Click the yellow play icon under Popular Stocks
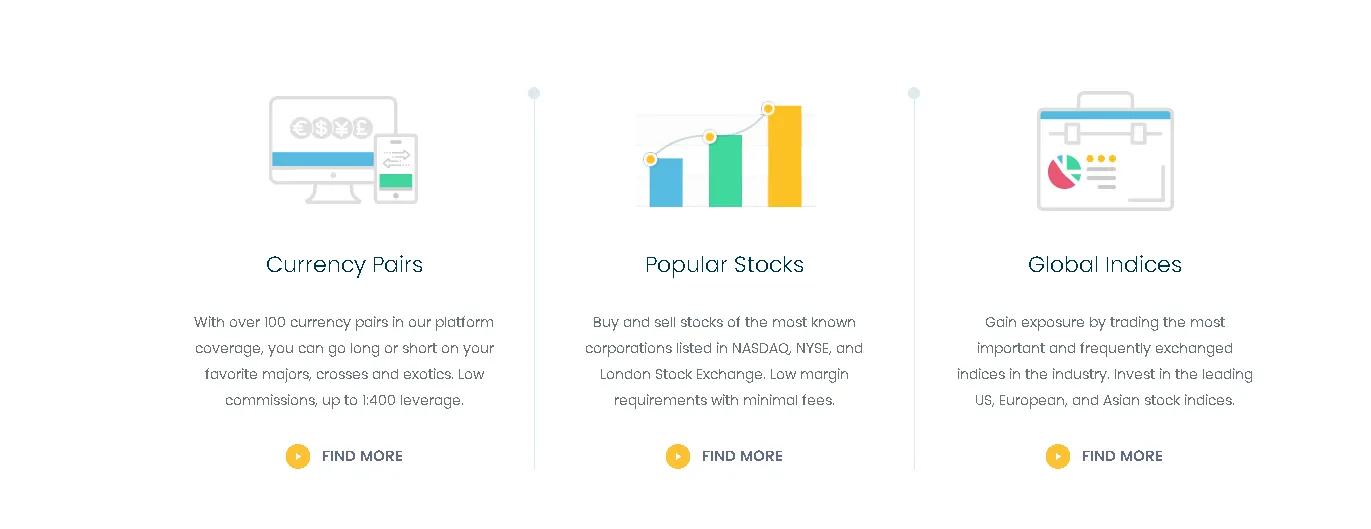Screen dimensions: 1371x529 pyautogui.click(x=678, y=456)
